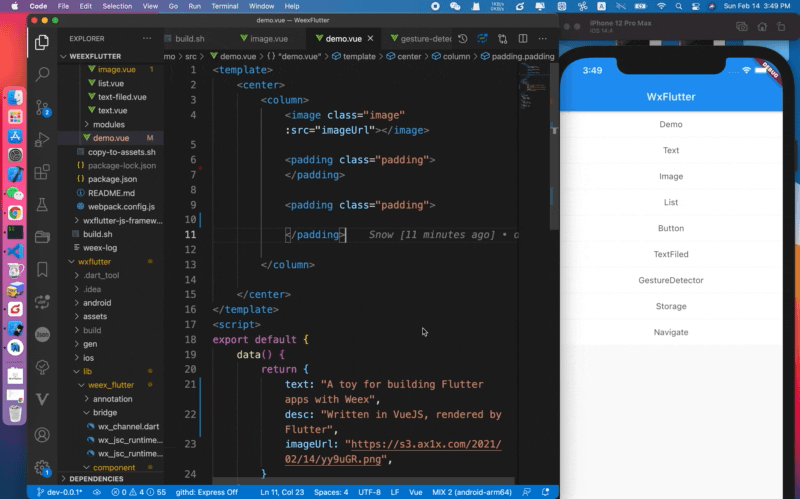Tap Navigate in the WxFlutter app list
This screenshot has width=800, height=499.
click(671, 332)
